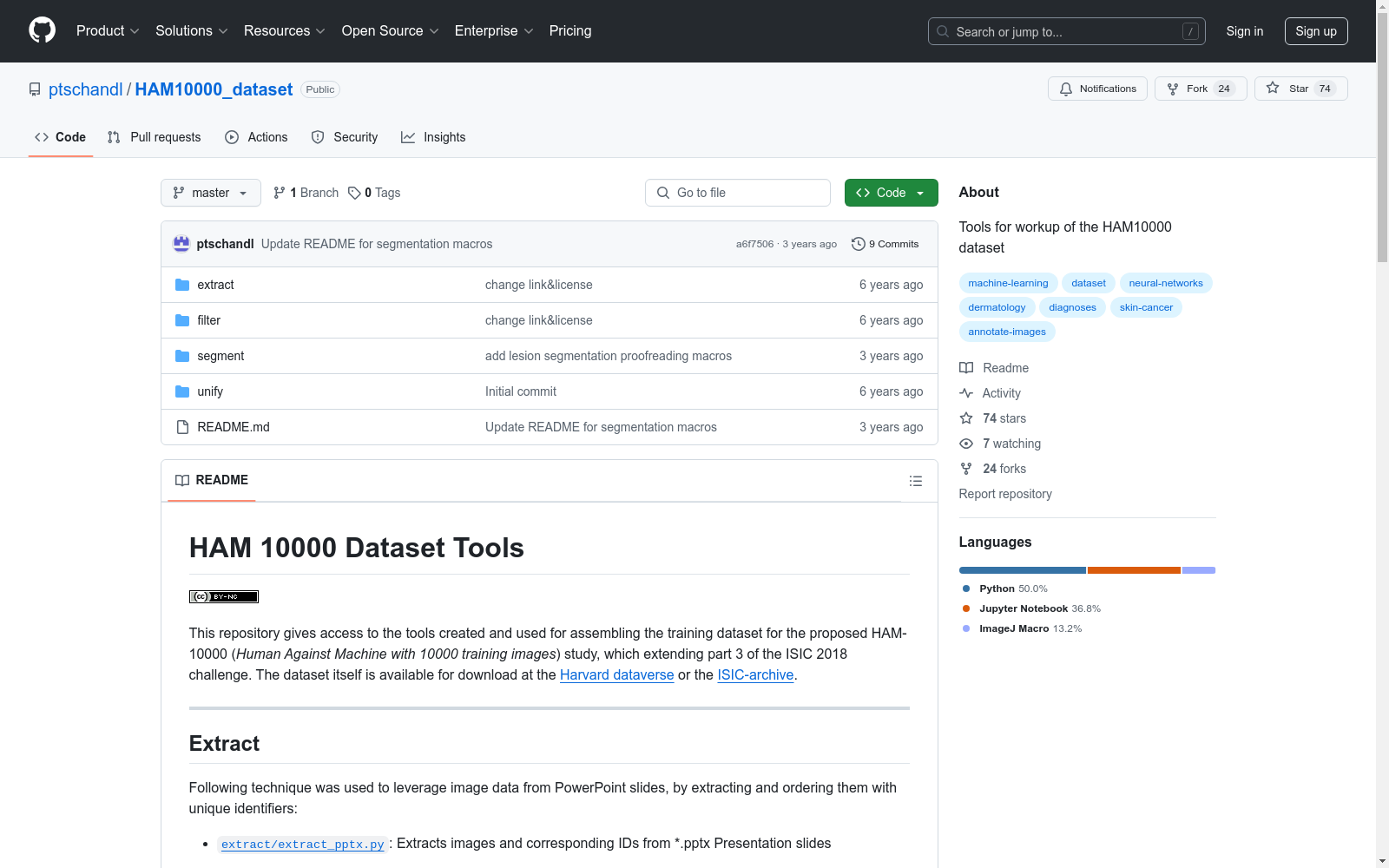Click the book icon beside README heading
This screenshot has width=1389, height=868.
pos(182,480)
